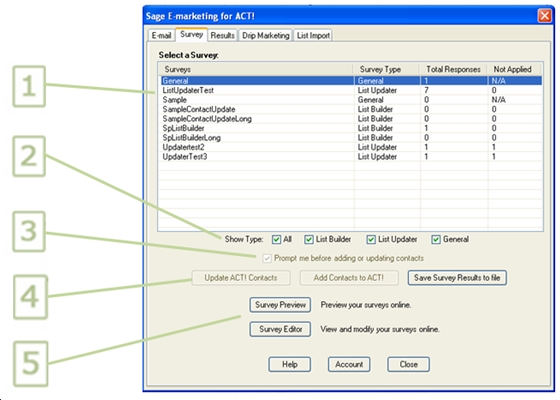Select the Sample survey row
The width and height of the screenshot is (560, 400).
click(351, 100)
